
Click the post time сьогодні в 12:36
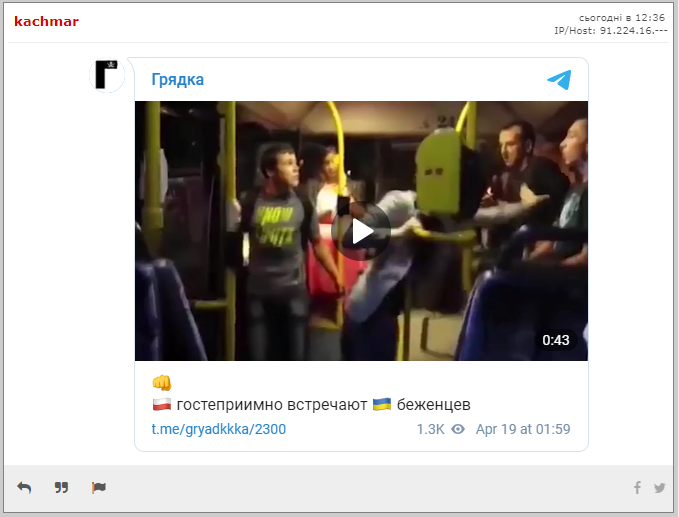622,18
